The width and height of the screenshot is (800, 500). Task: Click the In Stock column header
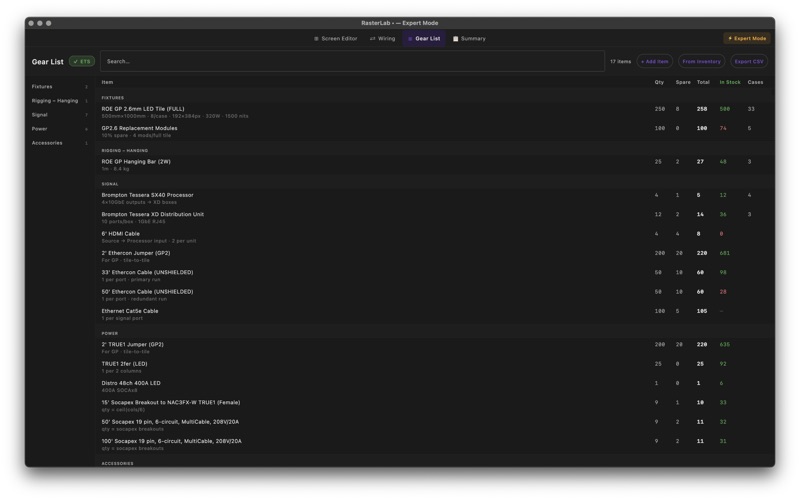pos(730,82)
